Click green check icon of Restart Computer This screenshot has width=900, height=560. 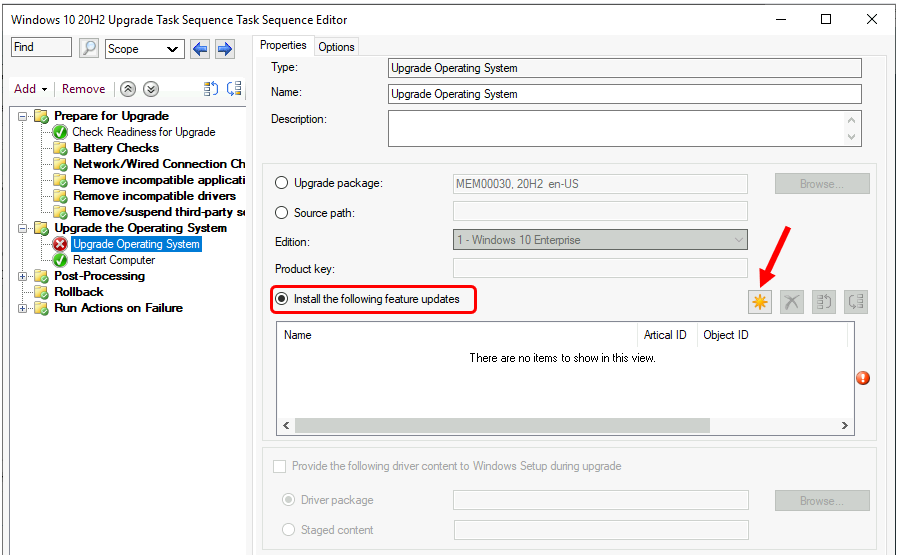(x=60, y=260)
